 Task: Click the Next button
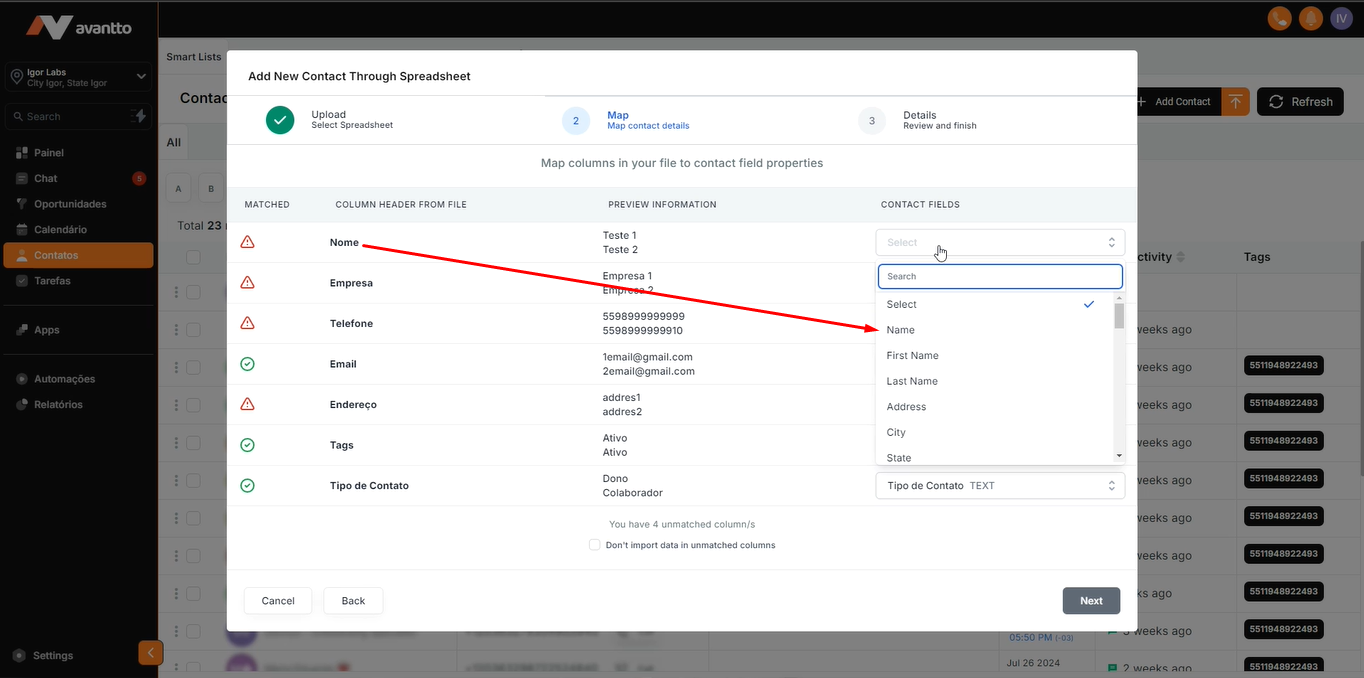pyautogui.click(x=1091, y=601)
